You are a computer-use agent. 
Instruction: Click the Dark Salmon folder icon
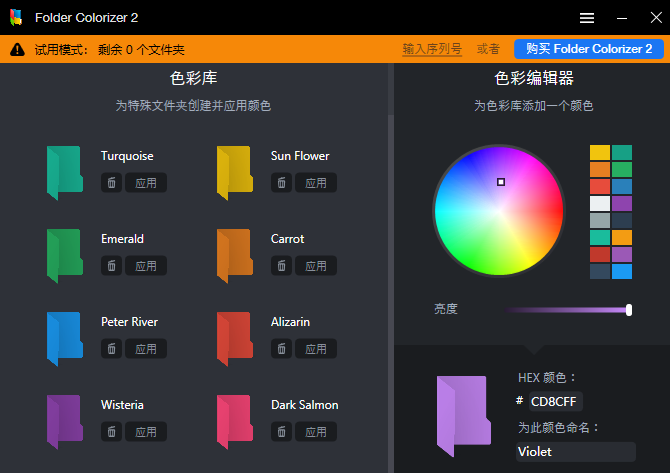(x=235, y=421)
